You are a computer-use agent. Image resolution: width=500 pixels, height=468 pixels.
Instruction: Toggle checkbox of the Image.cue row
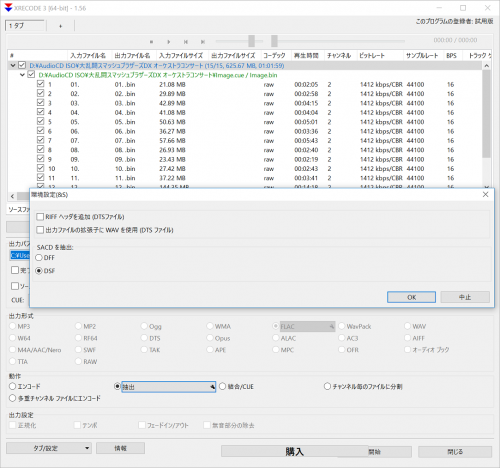[31, 75]
